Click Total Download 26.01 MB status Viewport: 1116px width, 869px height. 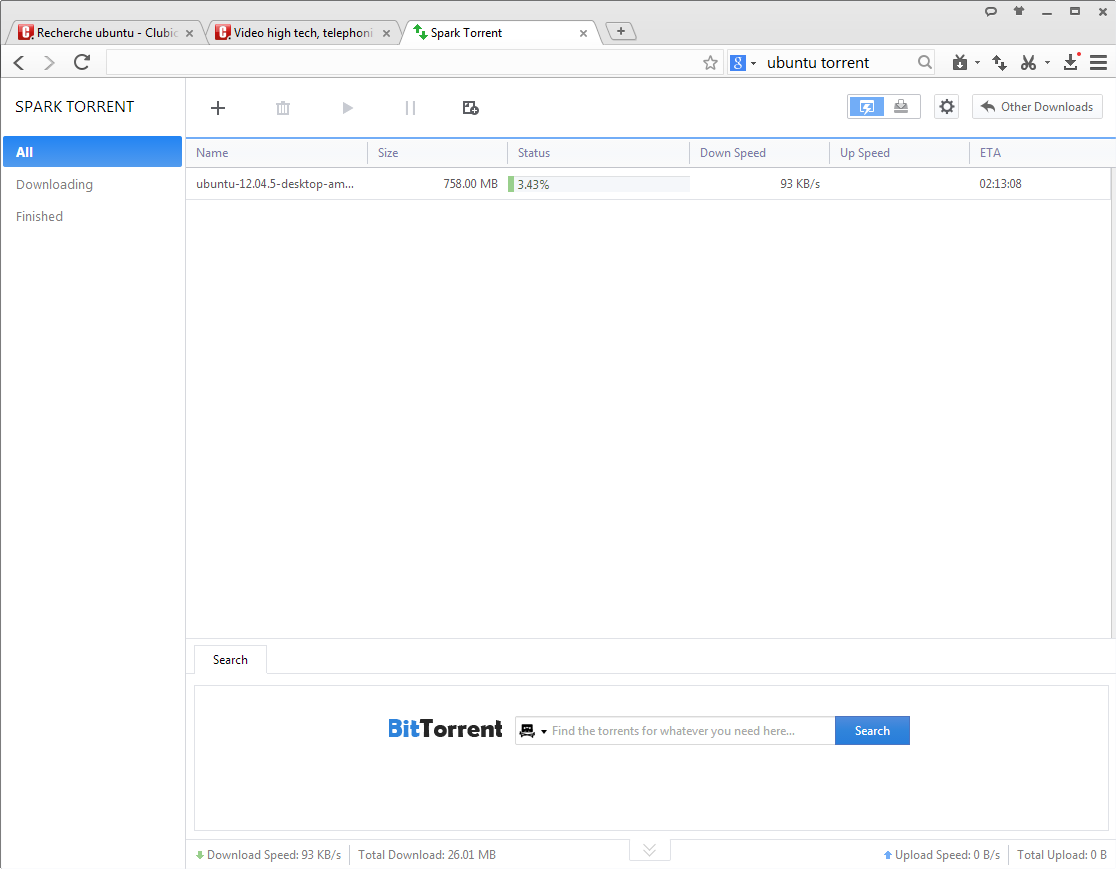(427, 855)
